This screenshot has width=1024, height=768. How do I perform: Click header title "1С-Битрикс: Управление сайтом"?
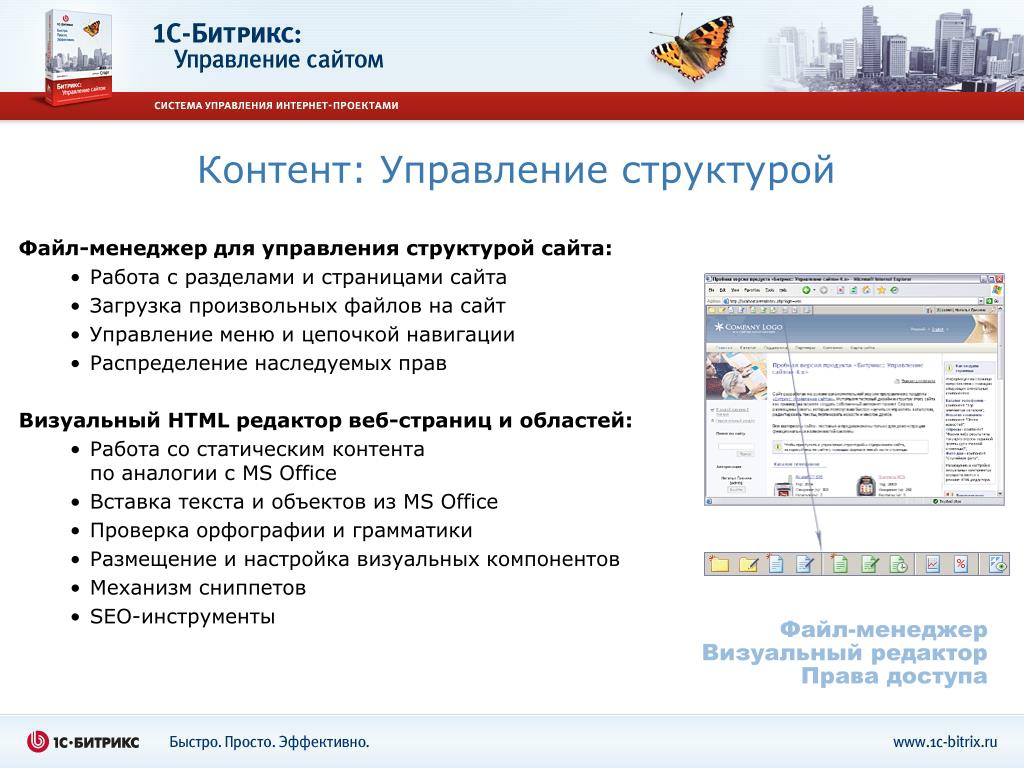tap(268, 46)
